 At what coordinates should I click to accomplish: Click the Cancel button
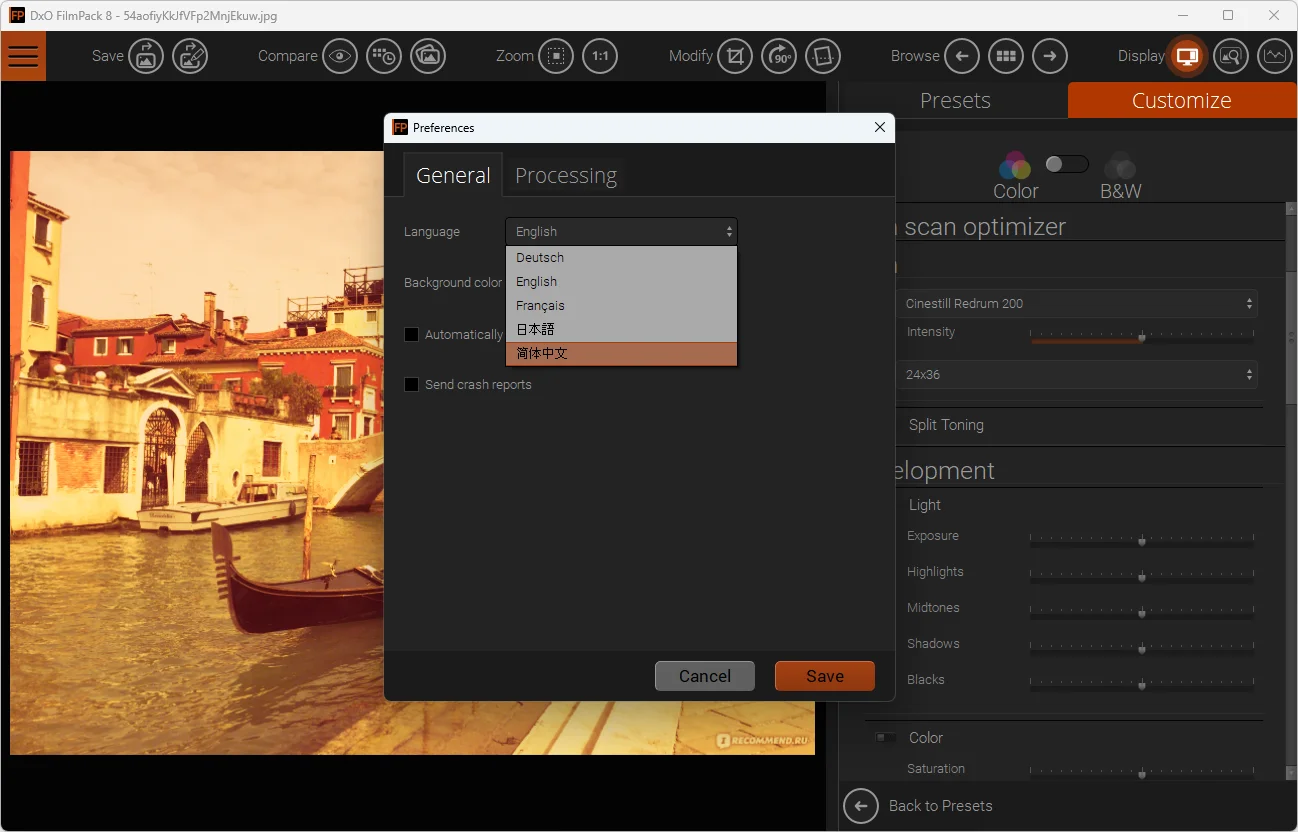coord(704,676)
